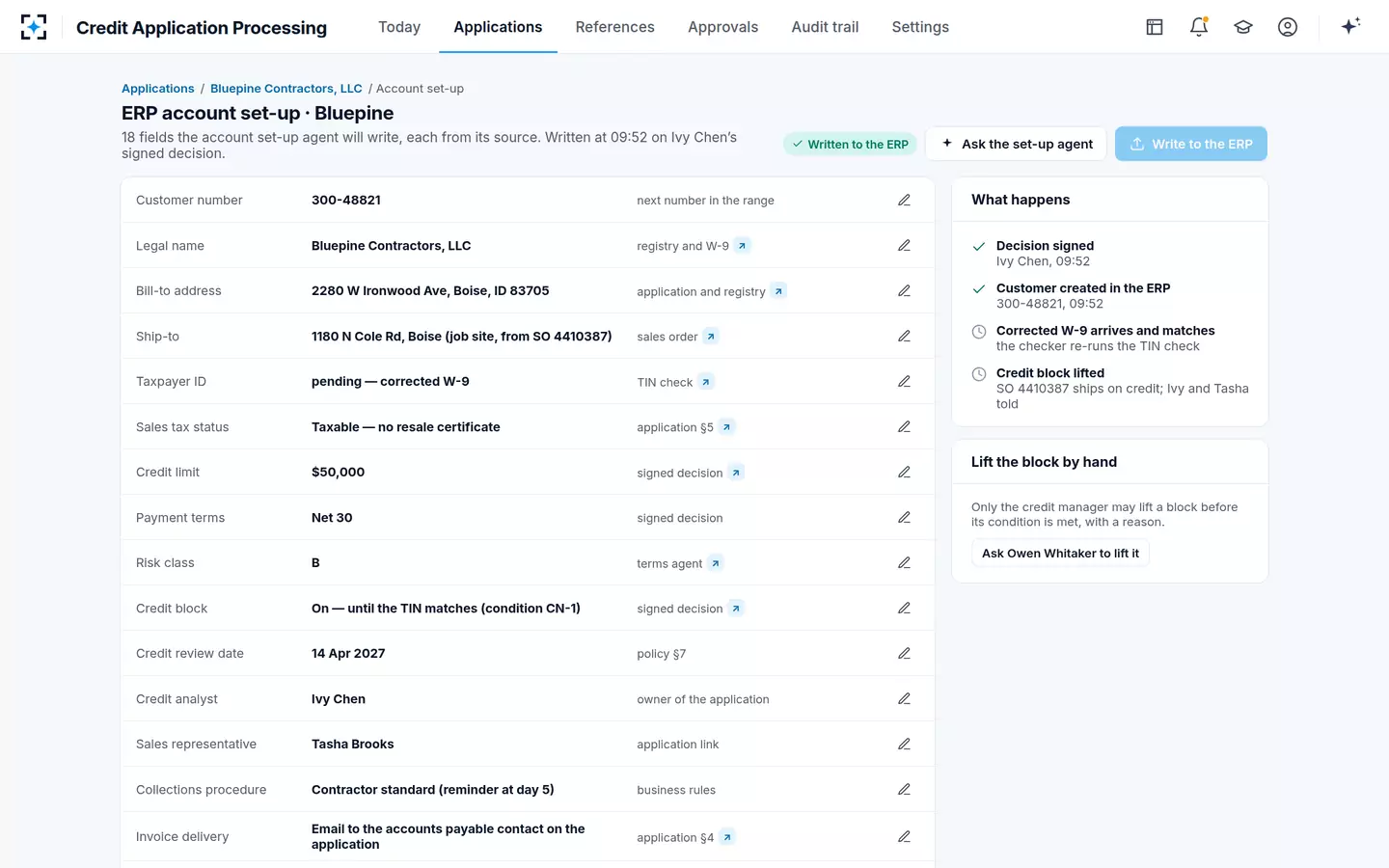Open the terms agent source link
Image resolution: width=1389 pixels, height=868 pixels.
(715, 563)
